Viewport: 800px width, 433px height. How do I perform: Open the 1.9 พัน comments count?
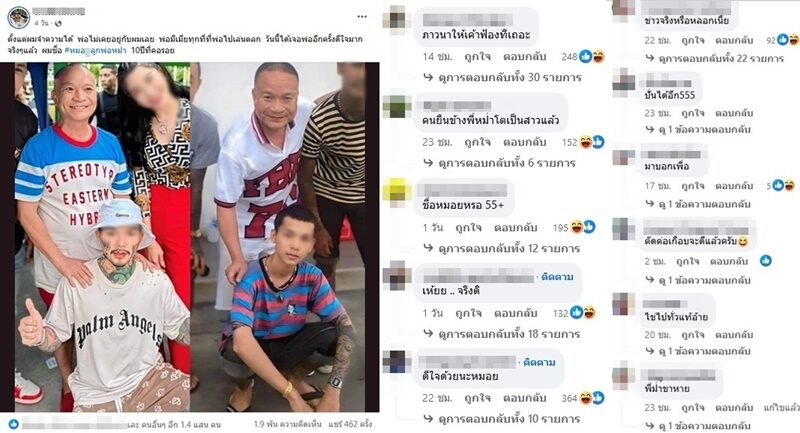[288, 424]
